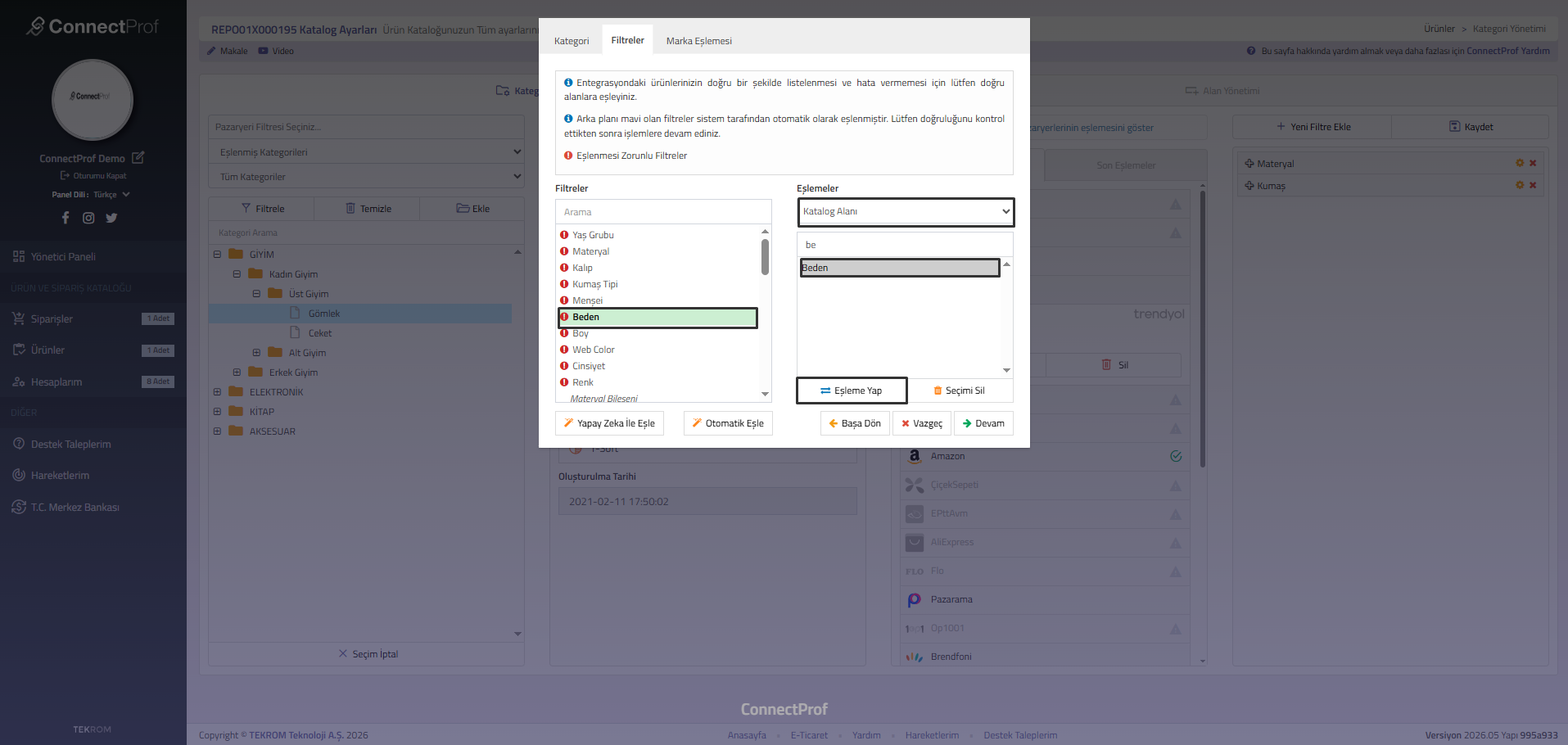Open the Filtreler tab
Screen dimensions: 1568x745
click(627, 40)
